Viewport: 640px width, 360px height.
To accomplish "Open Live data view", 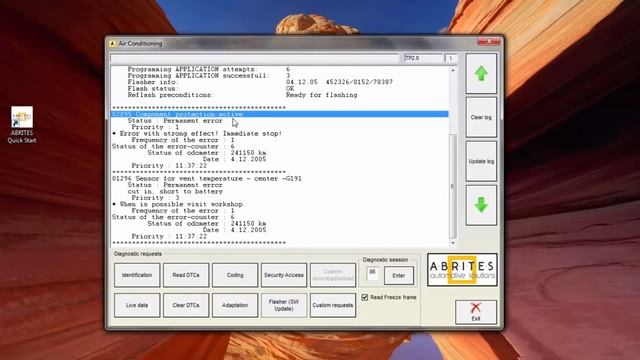I will coord(137,305).
